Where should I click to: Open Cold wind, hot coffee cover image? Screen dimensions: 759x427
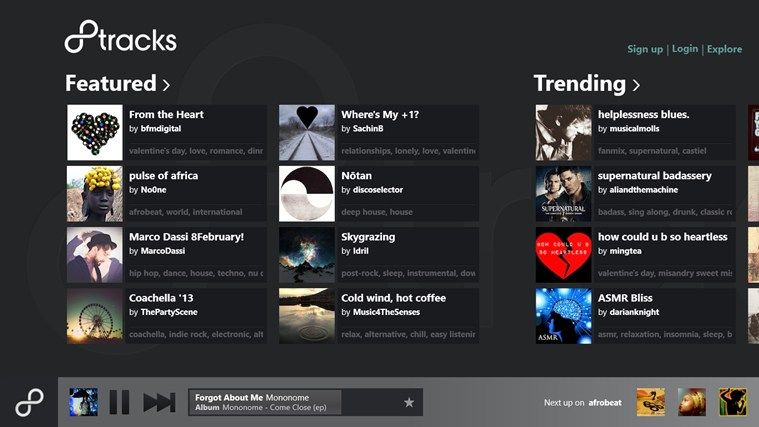tap(307, 316)
